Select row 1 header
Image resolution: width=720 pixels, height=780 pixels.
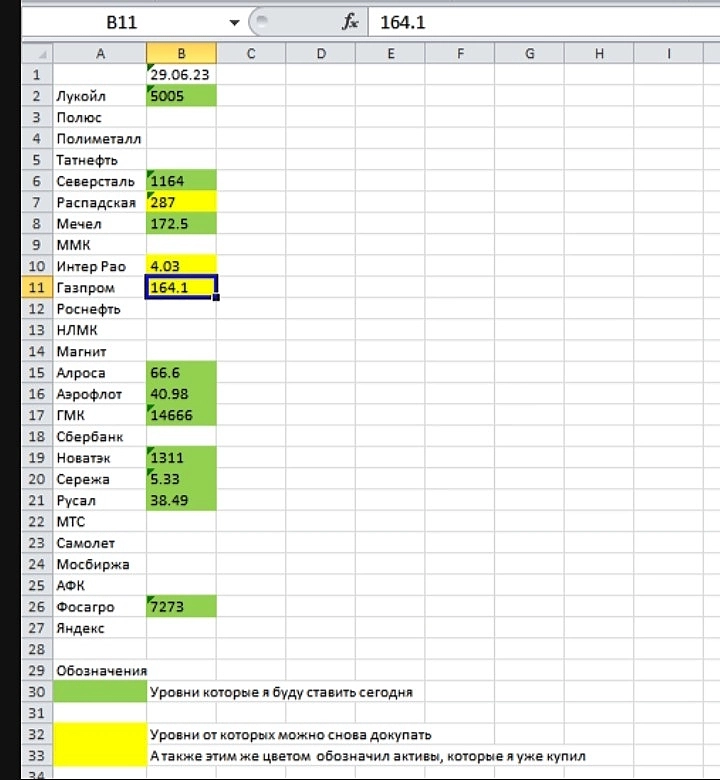click(x=38, y=75)
